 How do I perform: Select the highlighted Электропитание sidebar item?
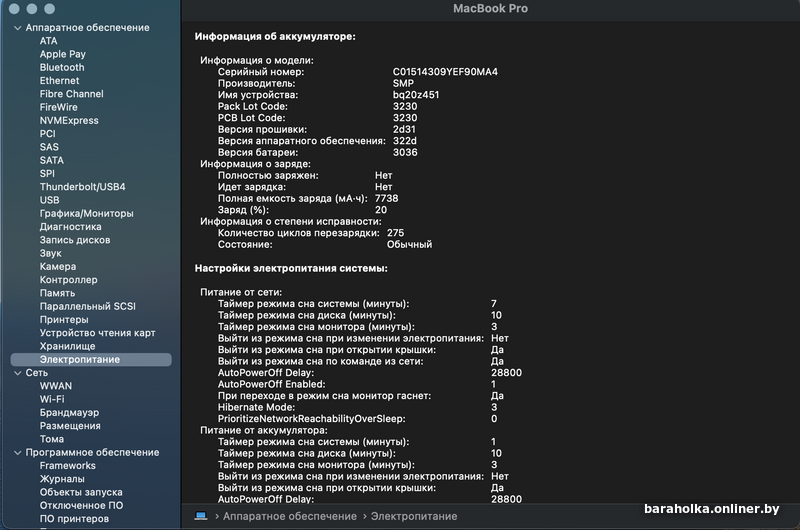click(80, 359)
